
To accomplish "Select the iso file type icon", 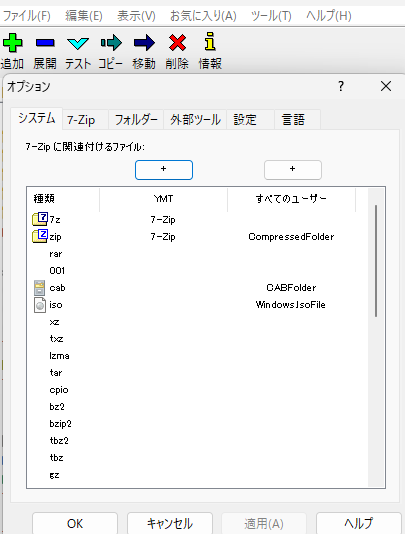I will 40,305.
